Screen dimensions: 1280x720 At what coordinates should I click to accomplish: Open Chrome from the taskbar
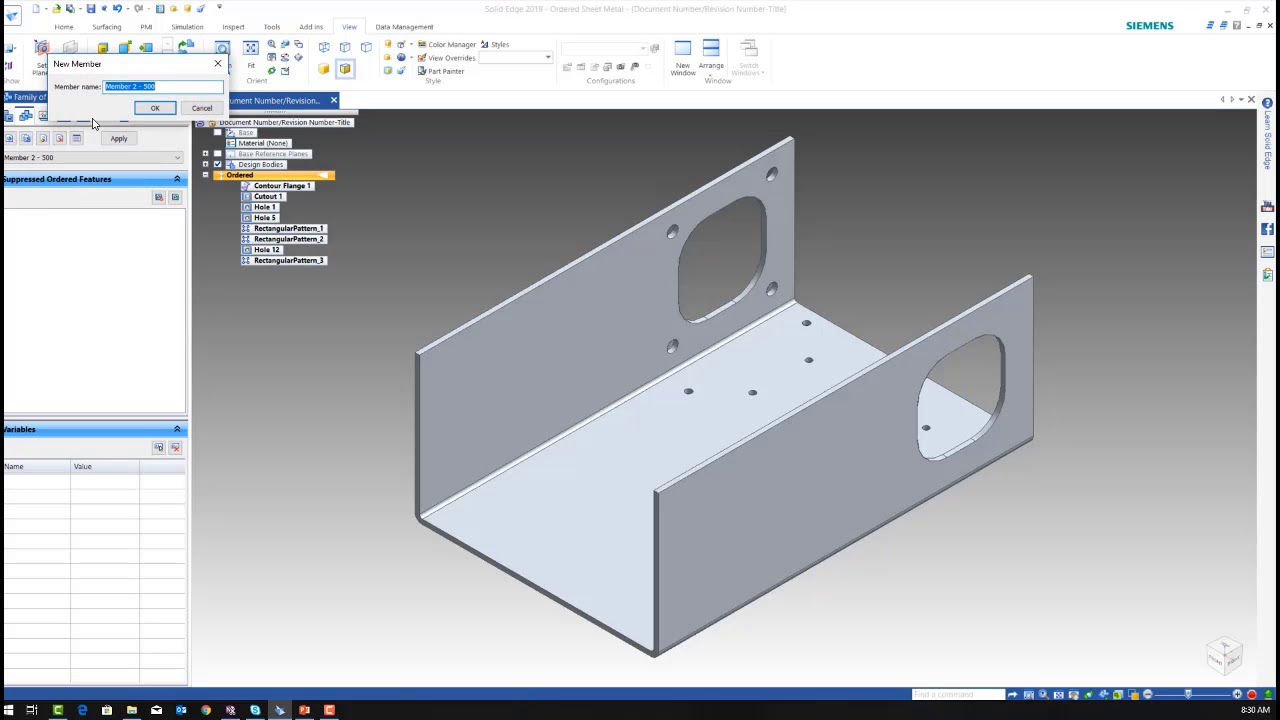pyautogui.click(x=205, y=710)
